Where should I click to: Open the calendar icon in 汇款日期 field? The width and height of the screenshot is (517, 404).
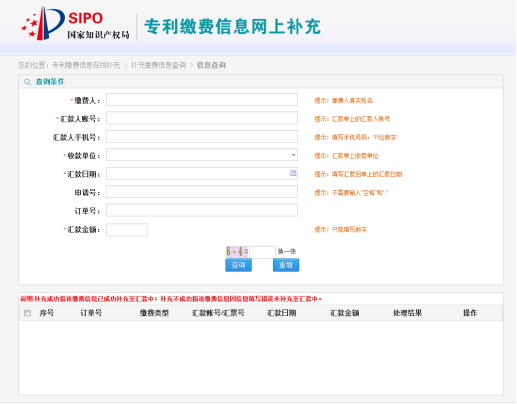coord(293,173)
